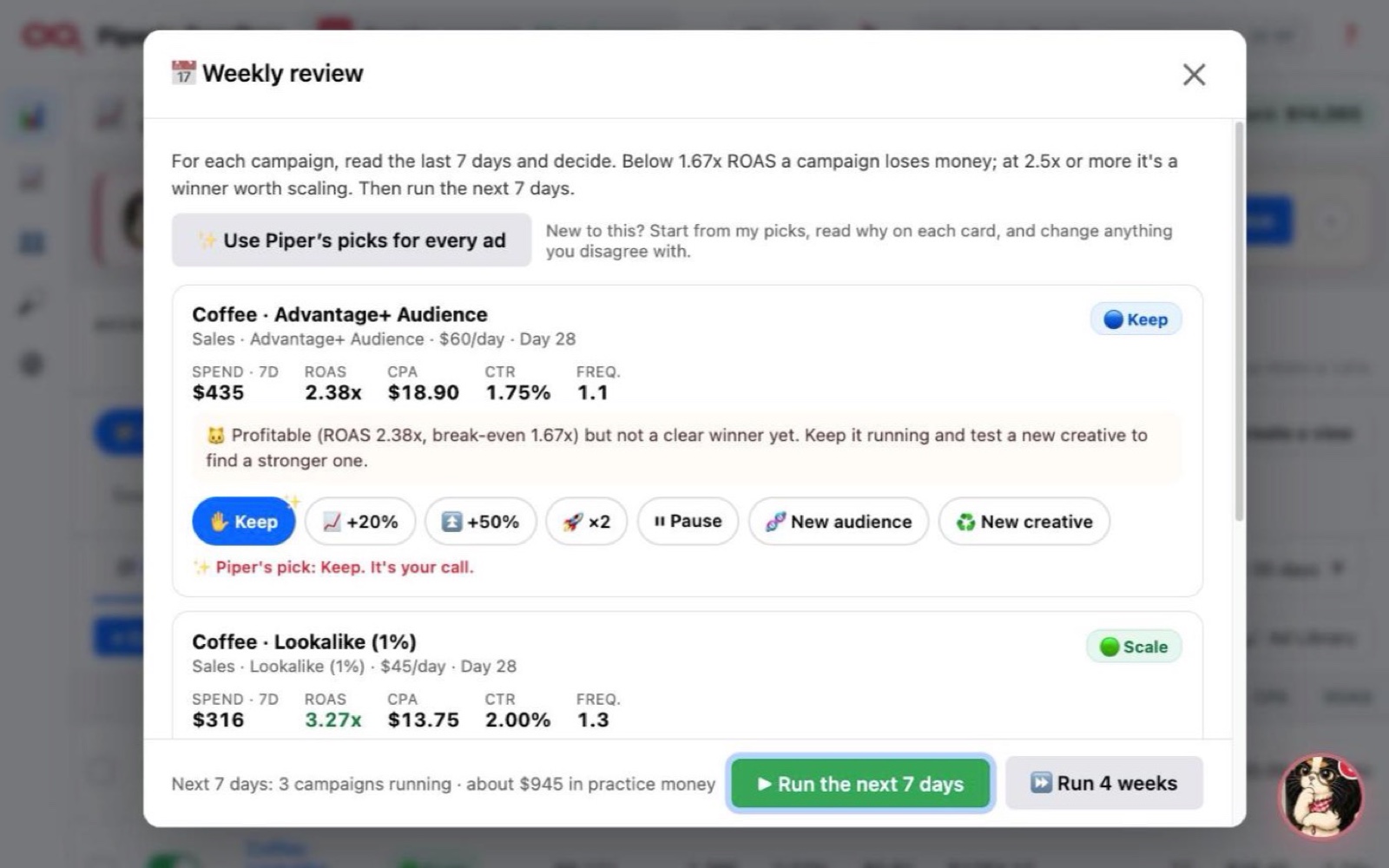Click the dialog's vertical scrollbar
The width and height of the screenshot is (1389, 868).
[x=1239, y=321]
